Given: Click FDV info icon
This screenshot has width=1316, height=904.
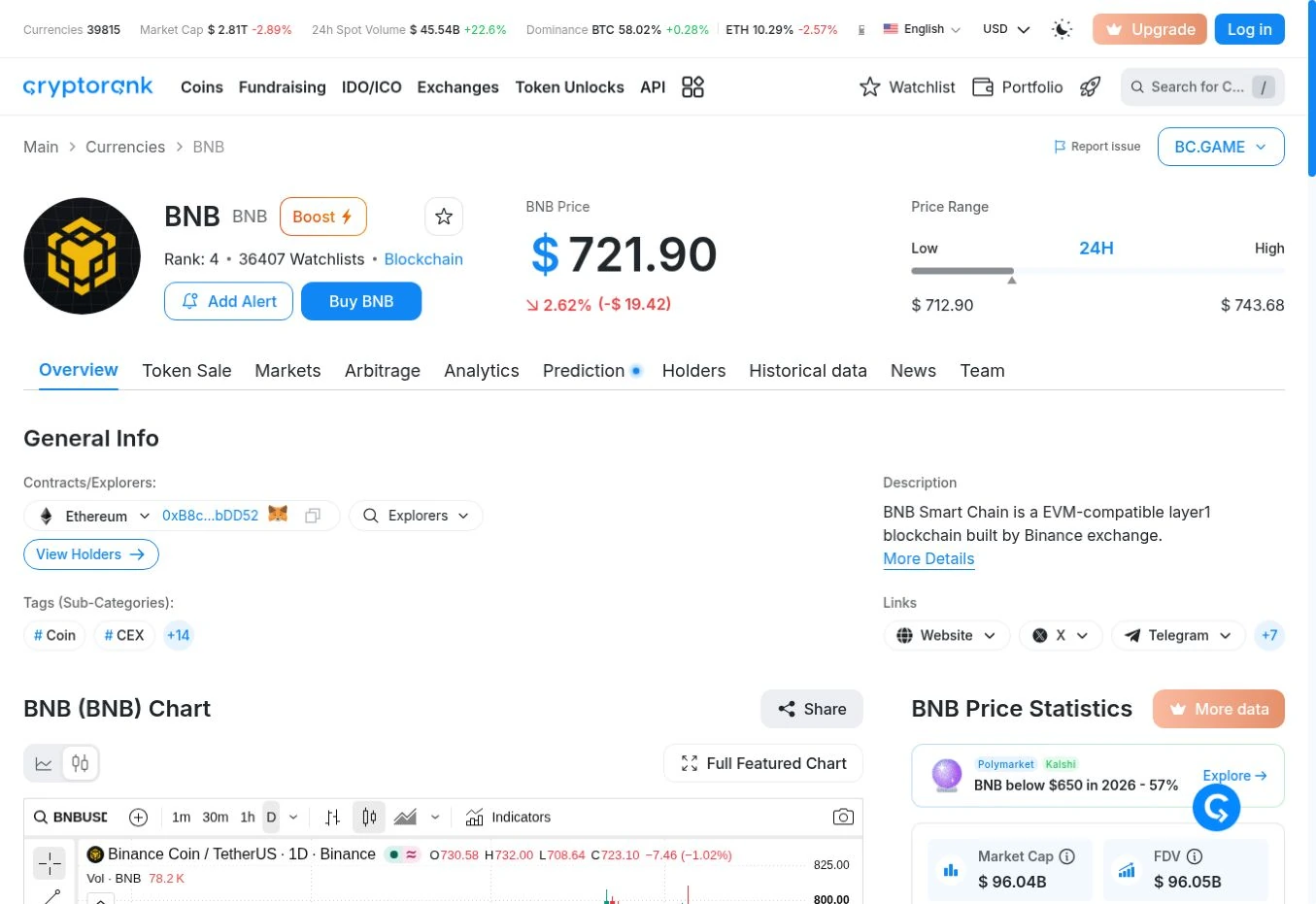Looking at the screenshot, I should tap(1195, 856).
